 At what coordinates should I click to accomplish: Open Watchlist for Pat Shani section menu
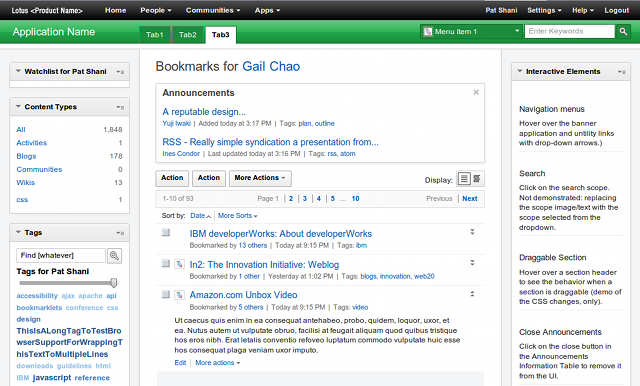tap(120, 72)
